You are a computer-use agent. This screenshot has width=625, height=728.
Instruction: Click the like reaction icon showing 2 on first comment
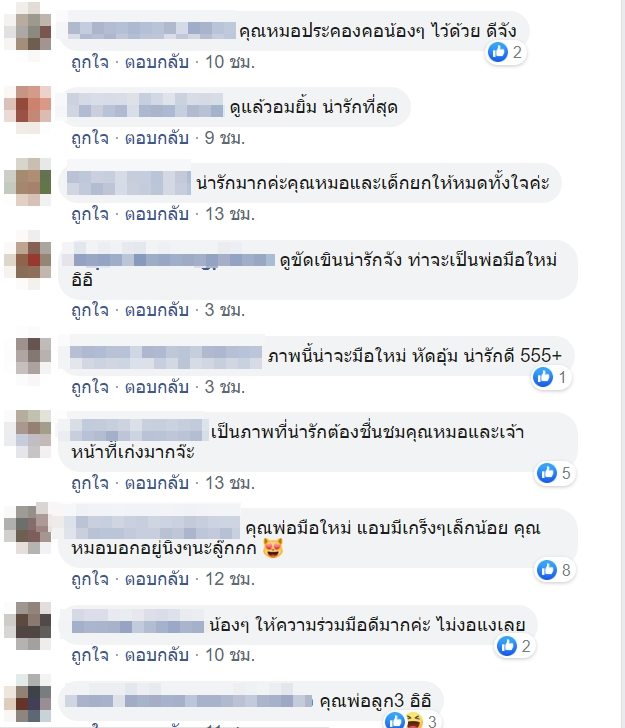point(506,52)
